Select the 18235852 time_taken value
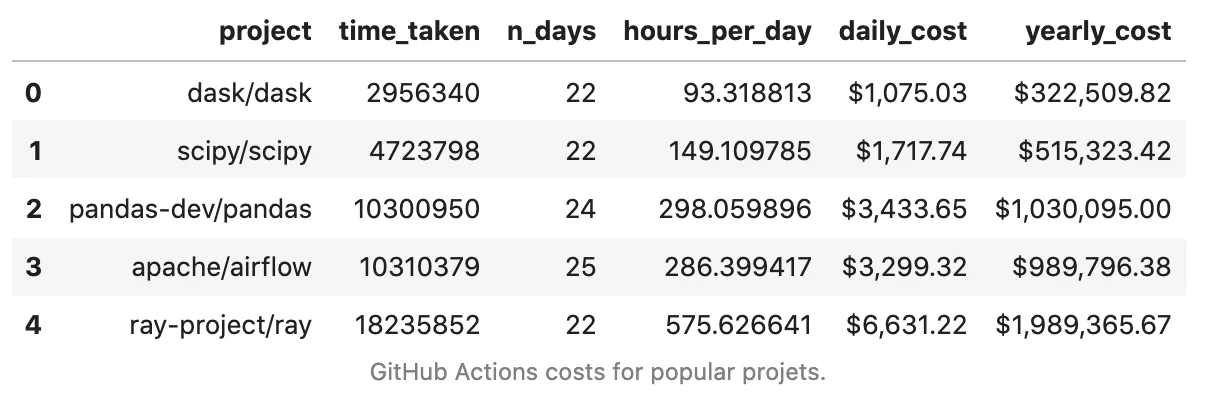The height and width of the screenshot is (400, 1208). coord(417,325)
